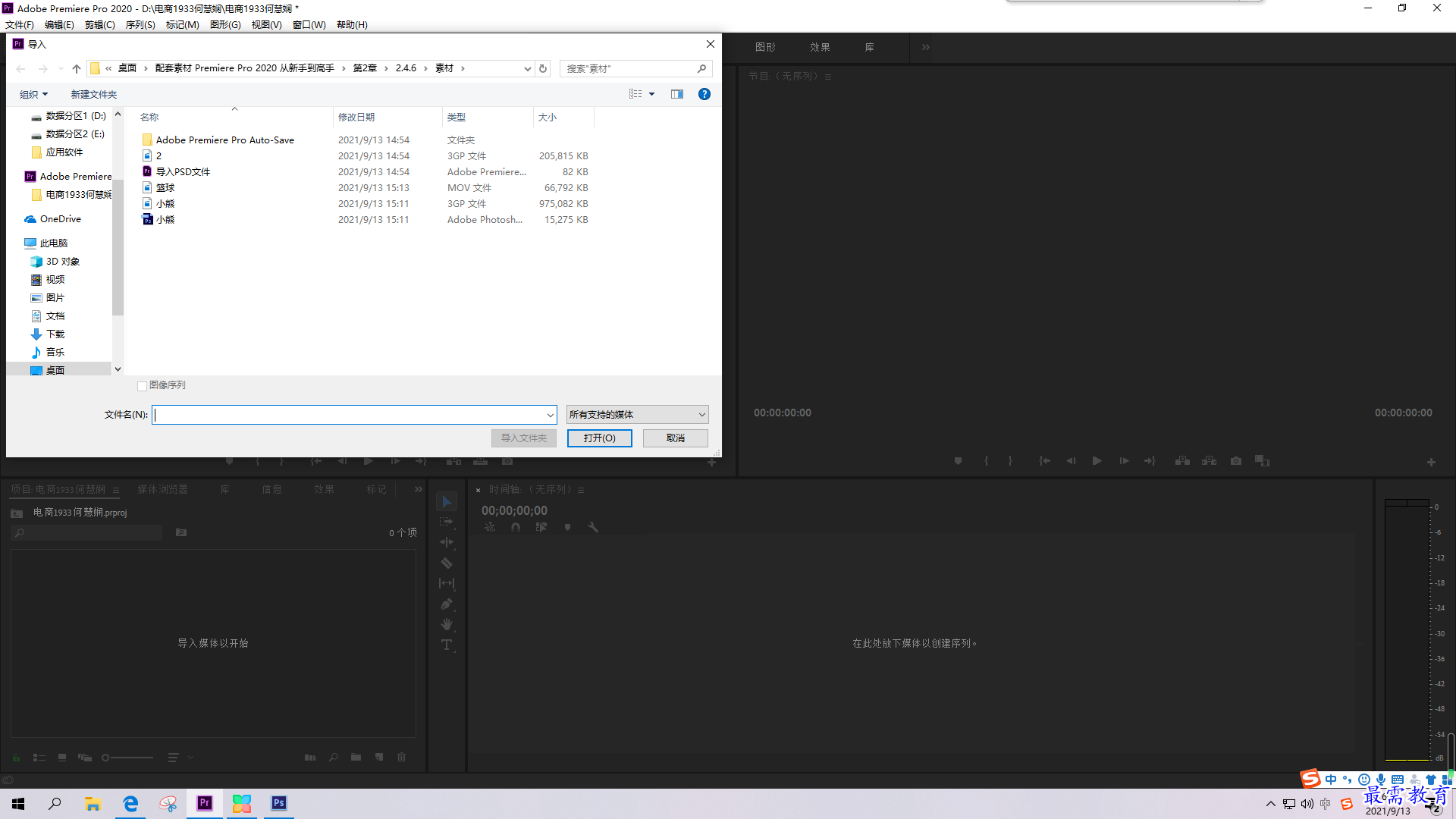Screen dimensions: 1456x819
Task: Click 新建文件夹 button
Action: point(94,94)
